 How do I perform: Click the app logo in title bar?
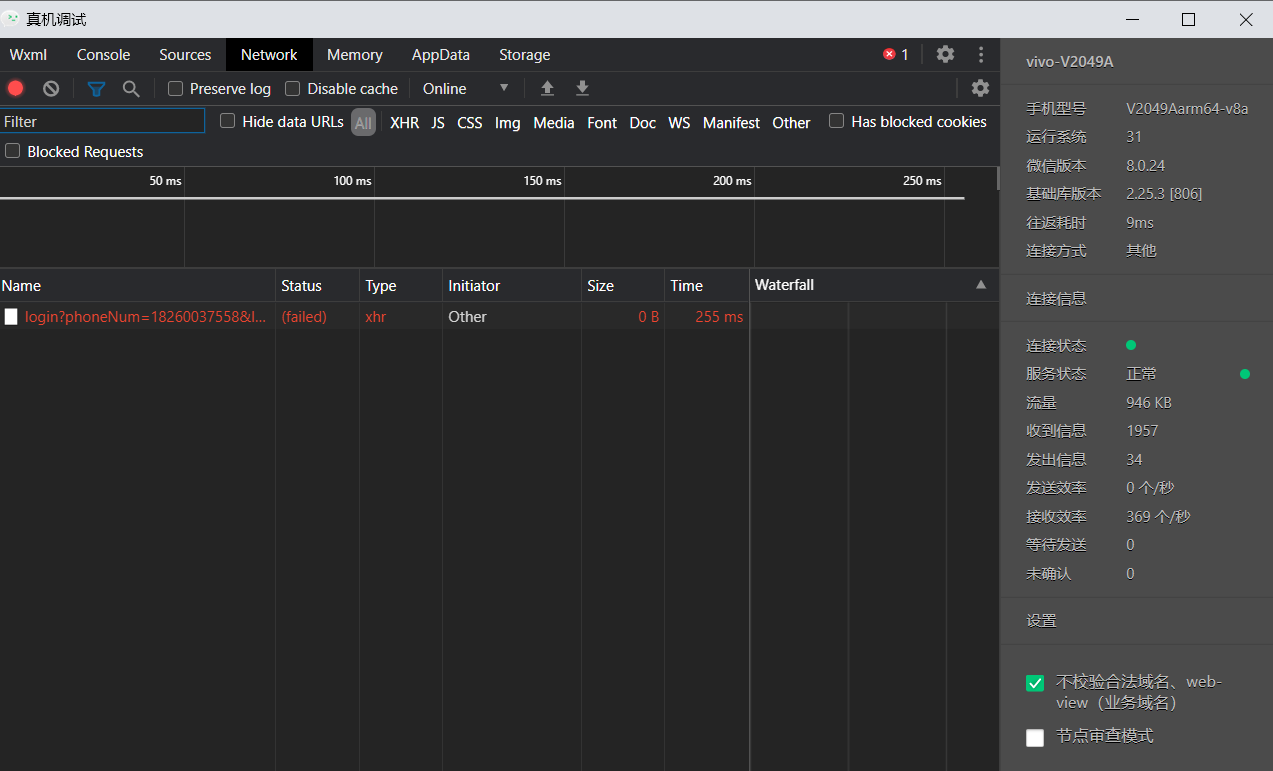12,19
